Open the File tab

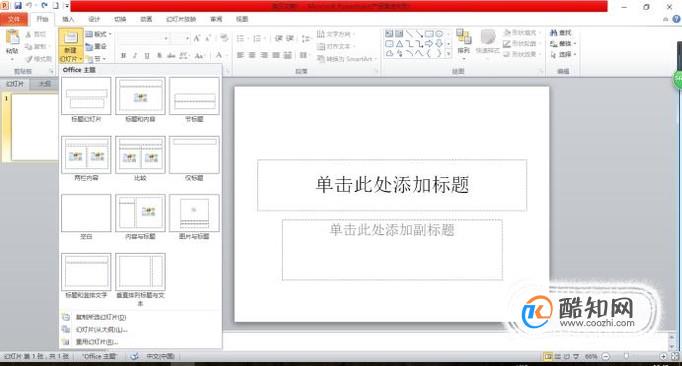[x=14, y=19]
